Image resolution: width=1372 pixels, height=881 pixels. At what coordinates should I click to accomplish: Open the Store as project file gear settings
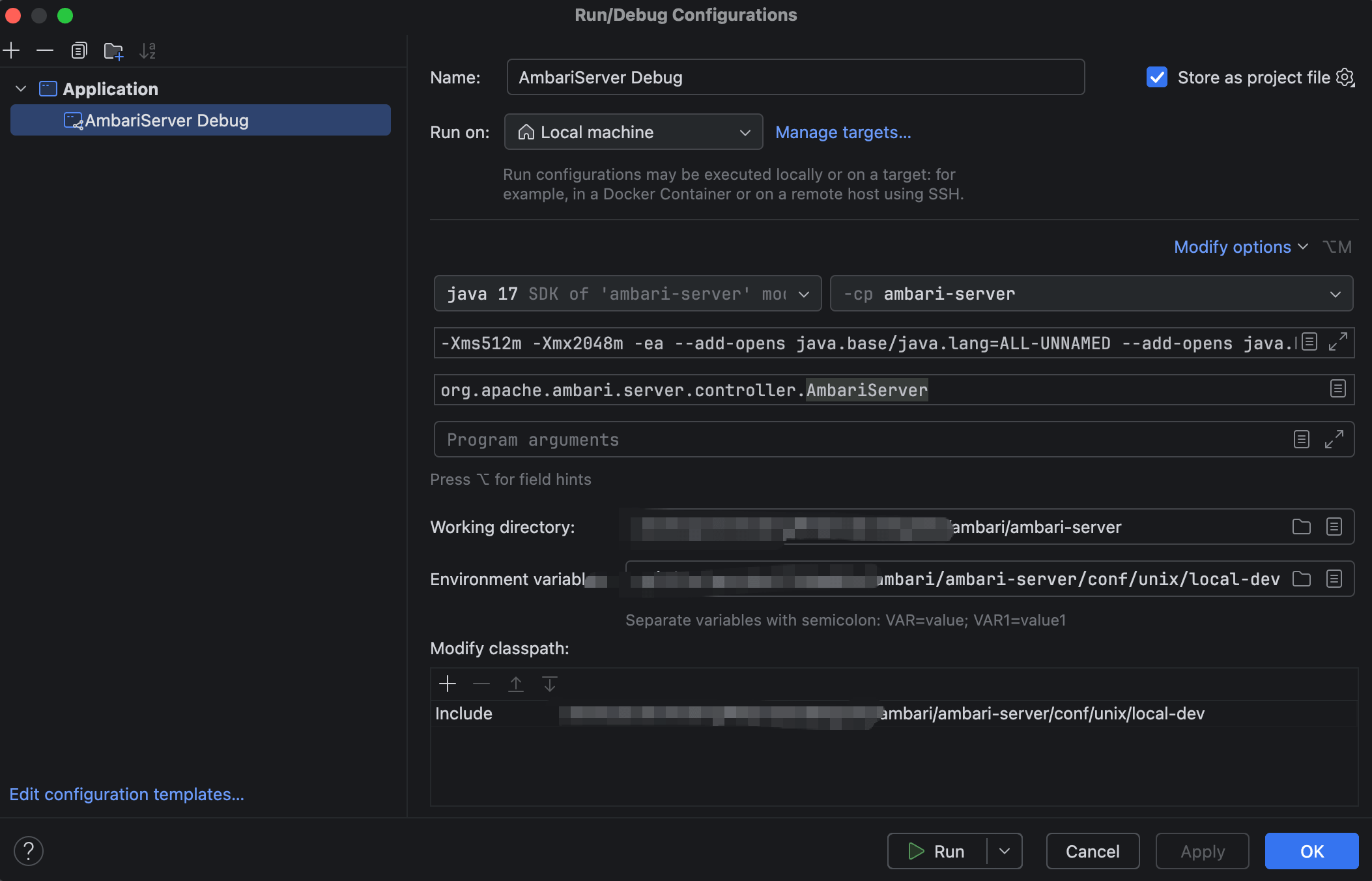coord(1345,78)
